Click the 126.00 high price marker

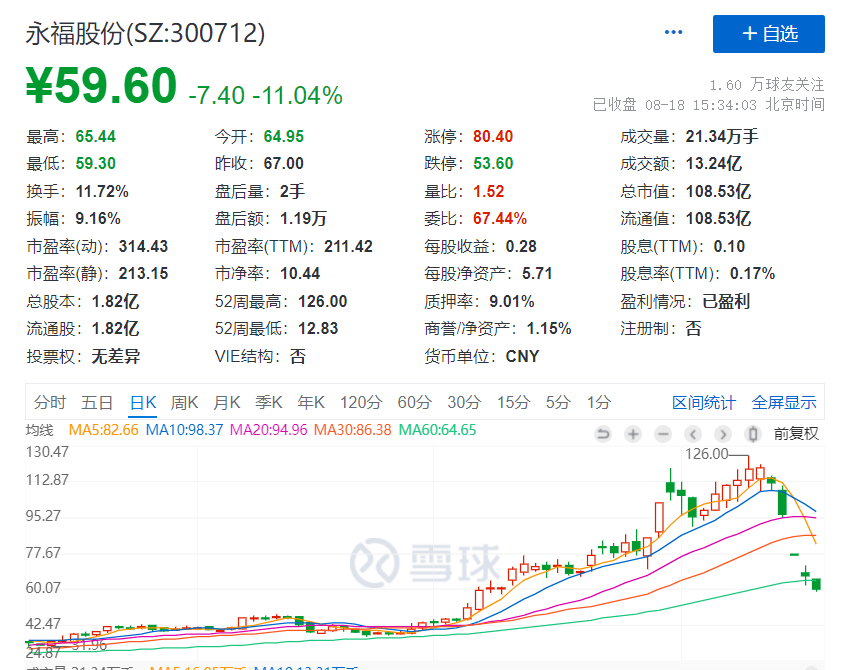[x=707, y=453]
